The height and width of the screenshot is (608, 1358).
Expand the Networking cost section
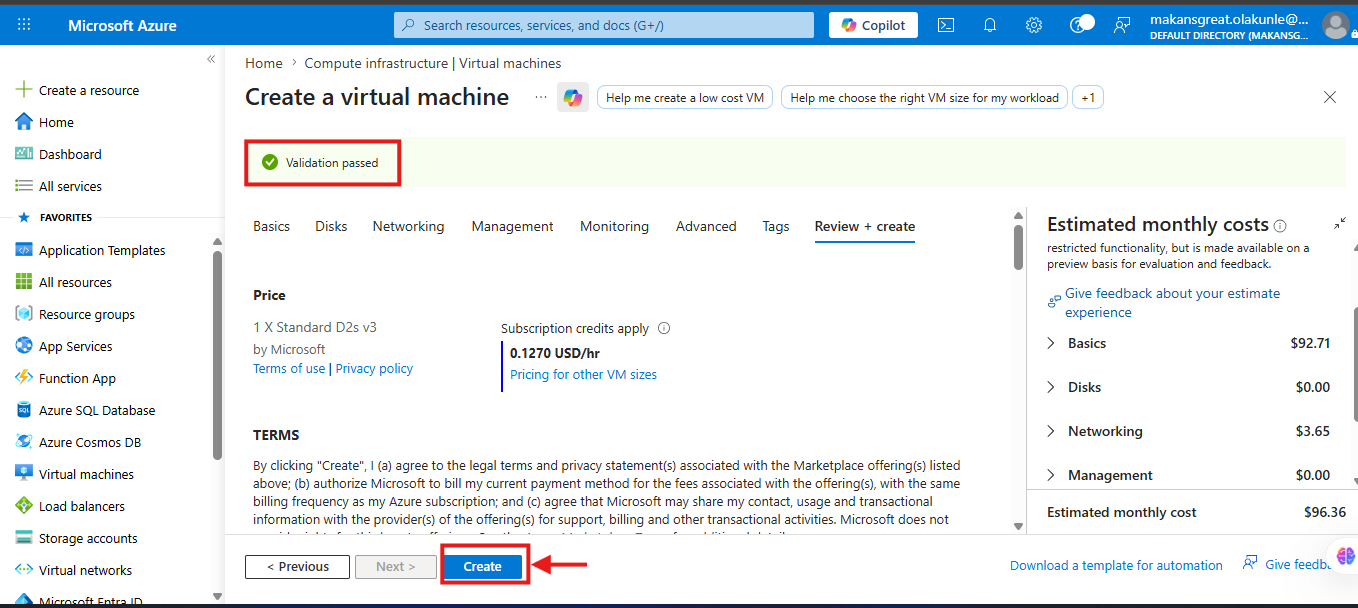(1051, 431)
